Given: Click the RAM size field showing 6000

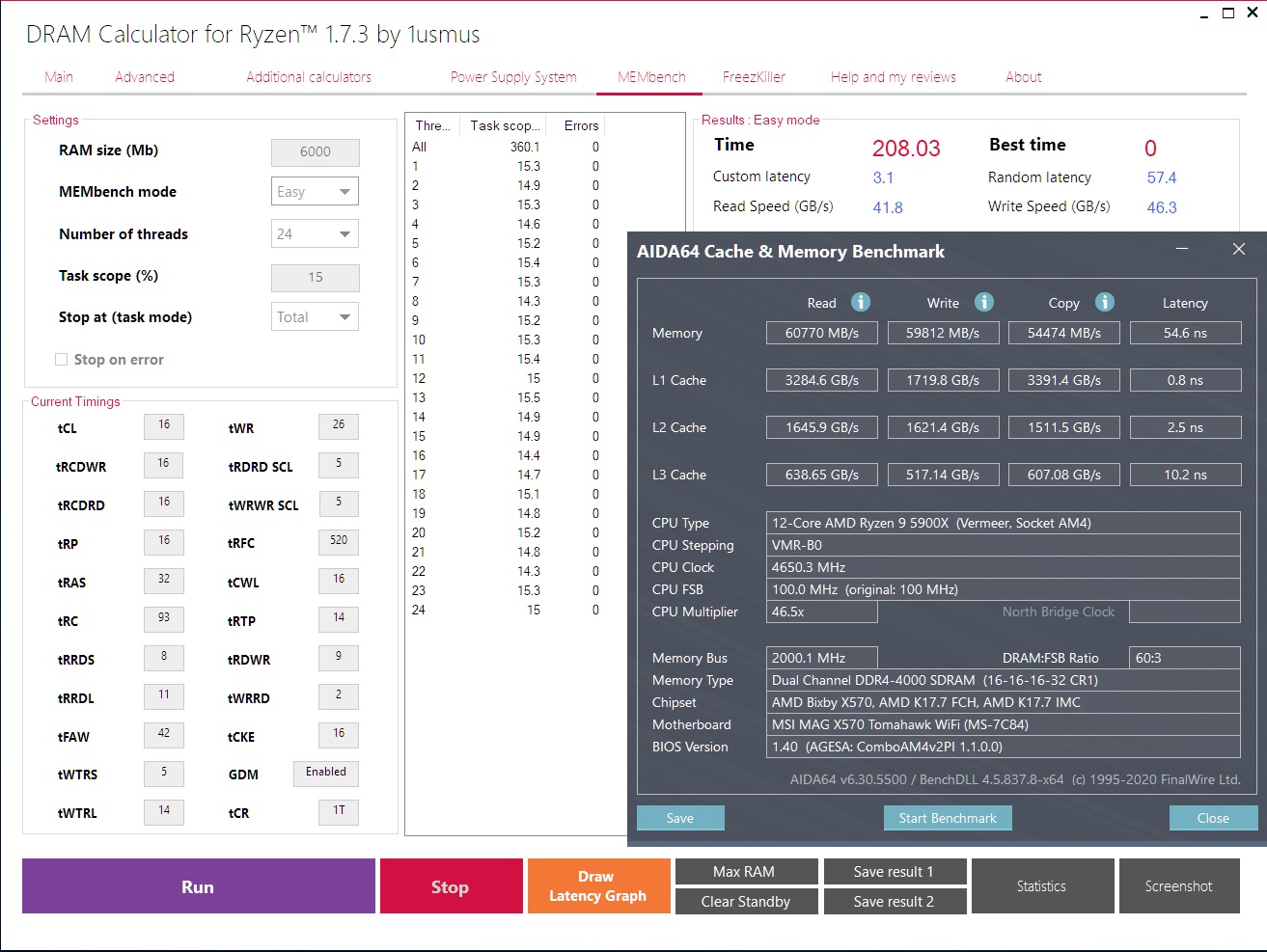Looking at the screenshot, I should coord(316,152).
